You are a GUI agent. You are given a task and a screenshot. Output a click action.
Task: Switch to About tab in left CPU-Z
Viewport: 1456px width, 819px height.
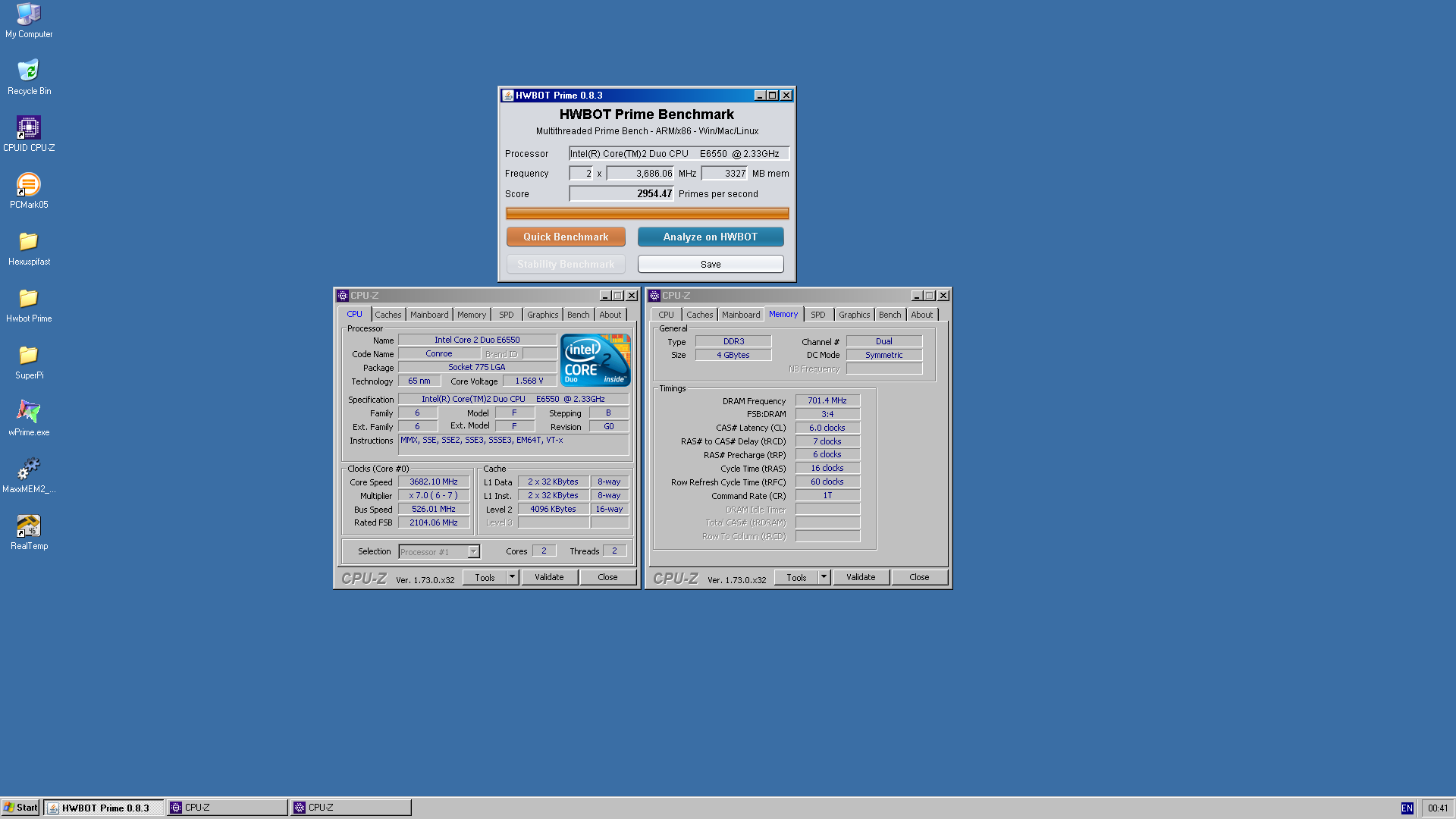pyautogui.click(x=610, y=315)
